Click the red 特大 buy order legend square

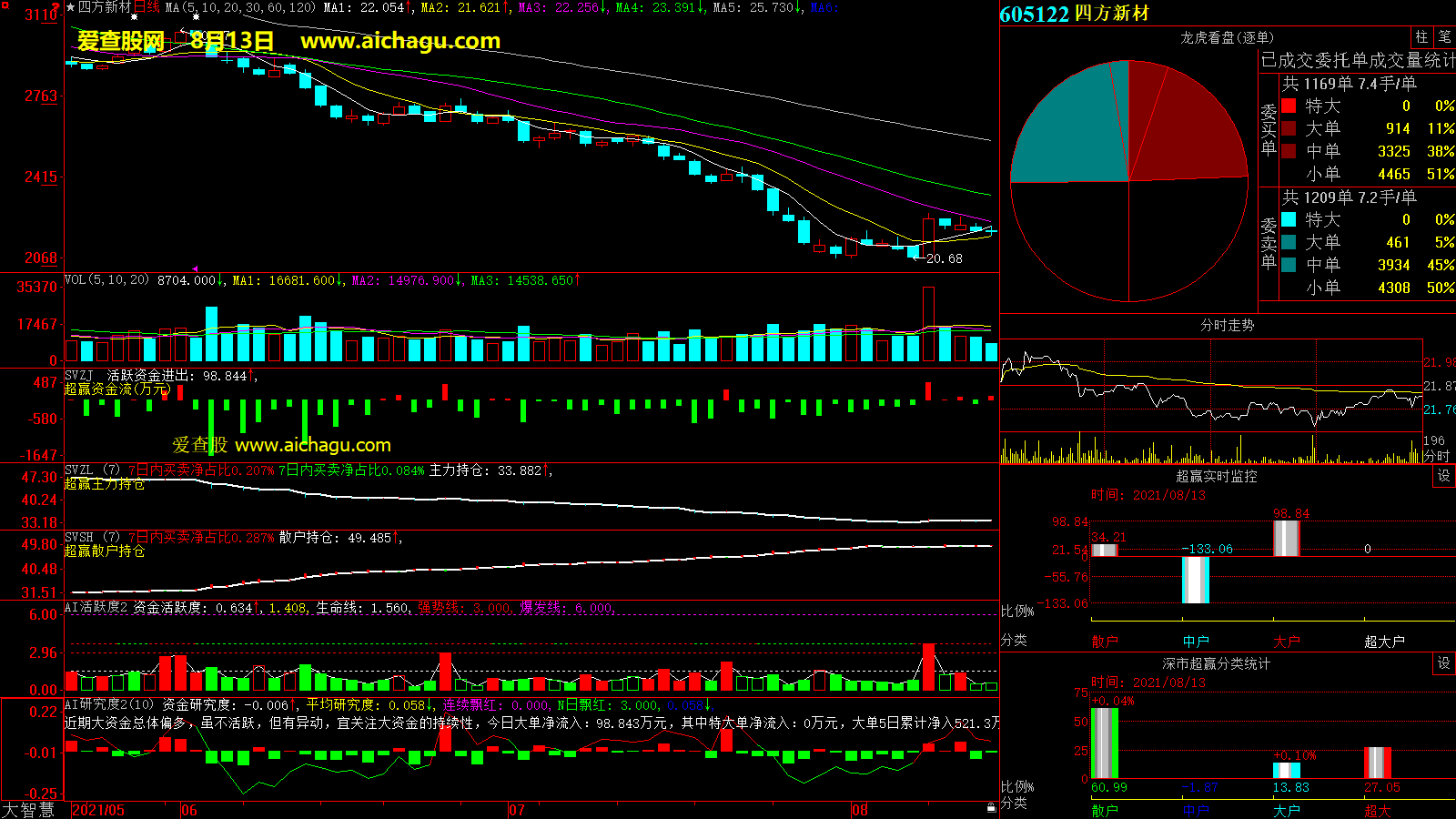coord(1289,106)
